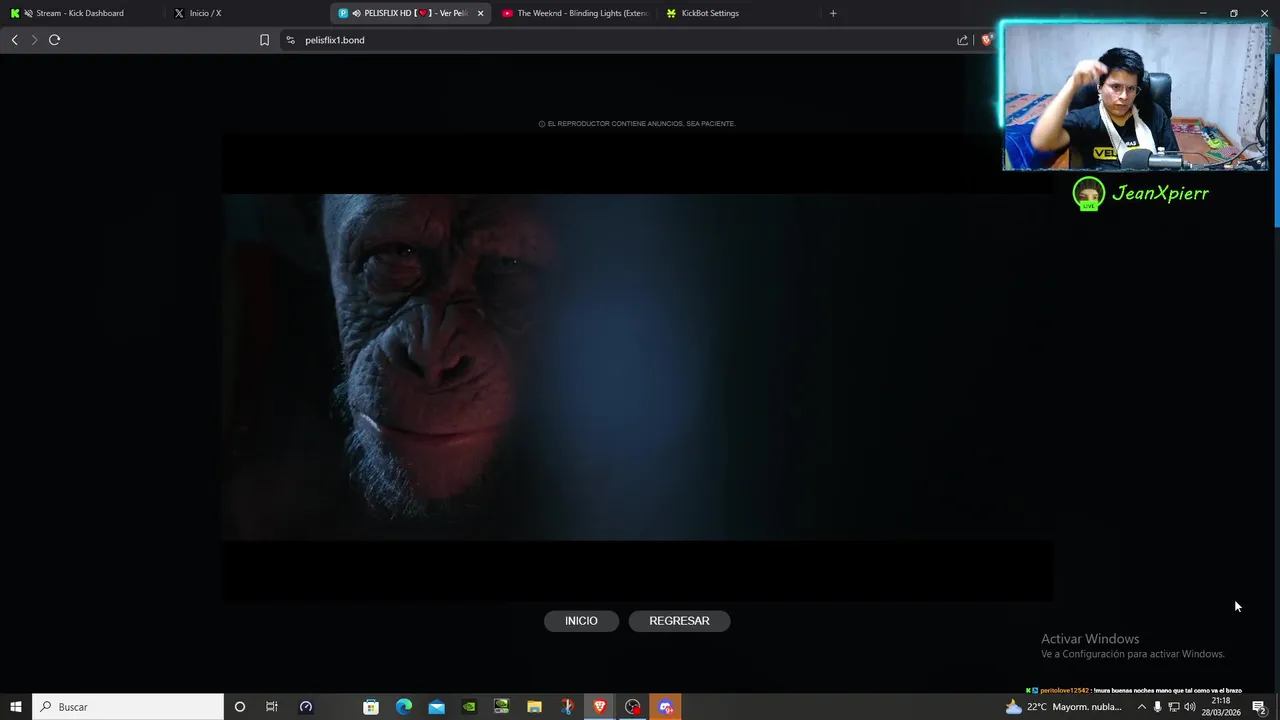Reload the pelisflix page
Viewport: 1280px width, 720px height.
pos(54,40)
